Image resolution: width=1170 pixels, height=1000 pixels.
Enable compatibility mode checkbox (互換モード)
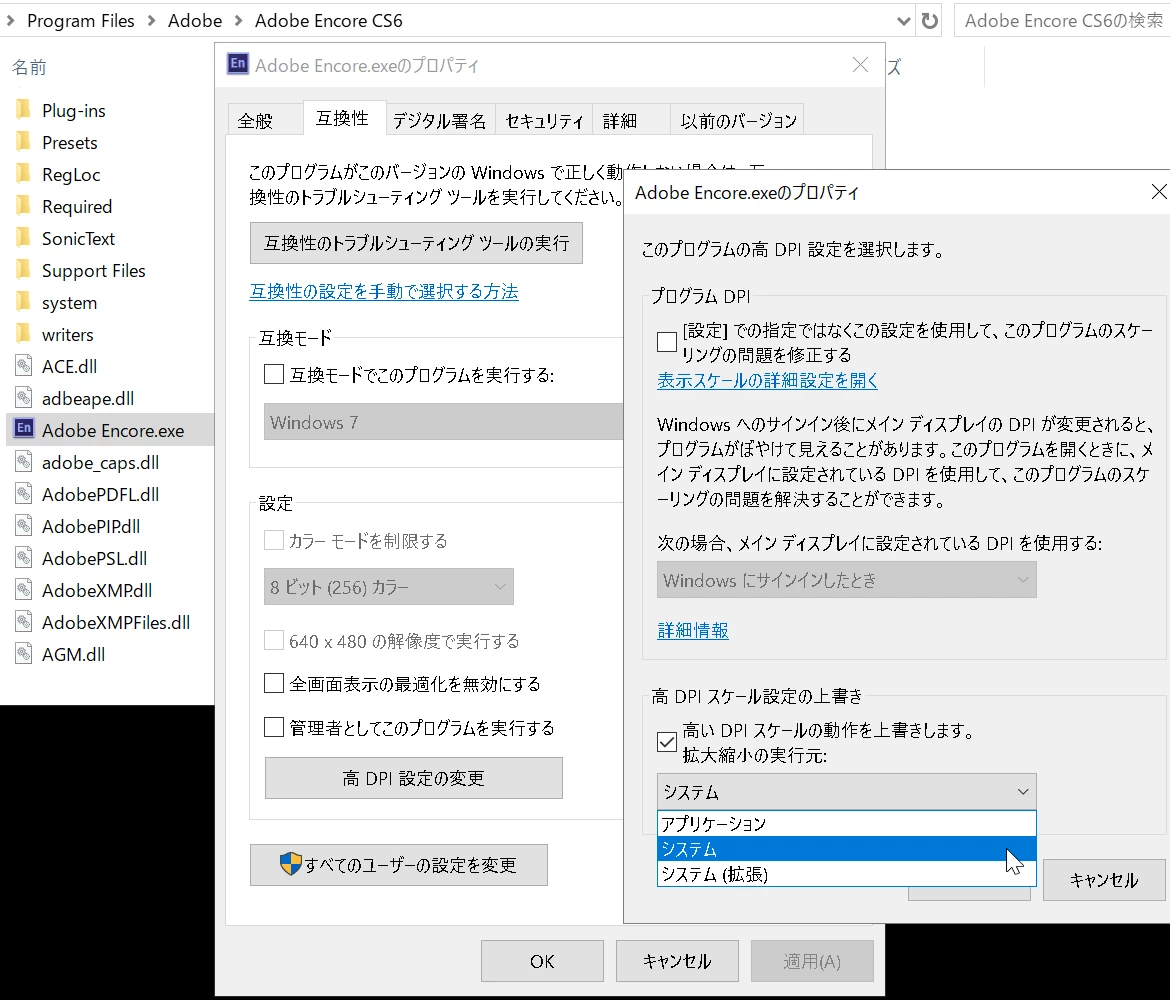click(274, 374)
